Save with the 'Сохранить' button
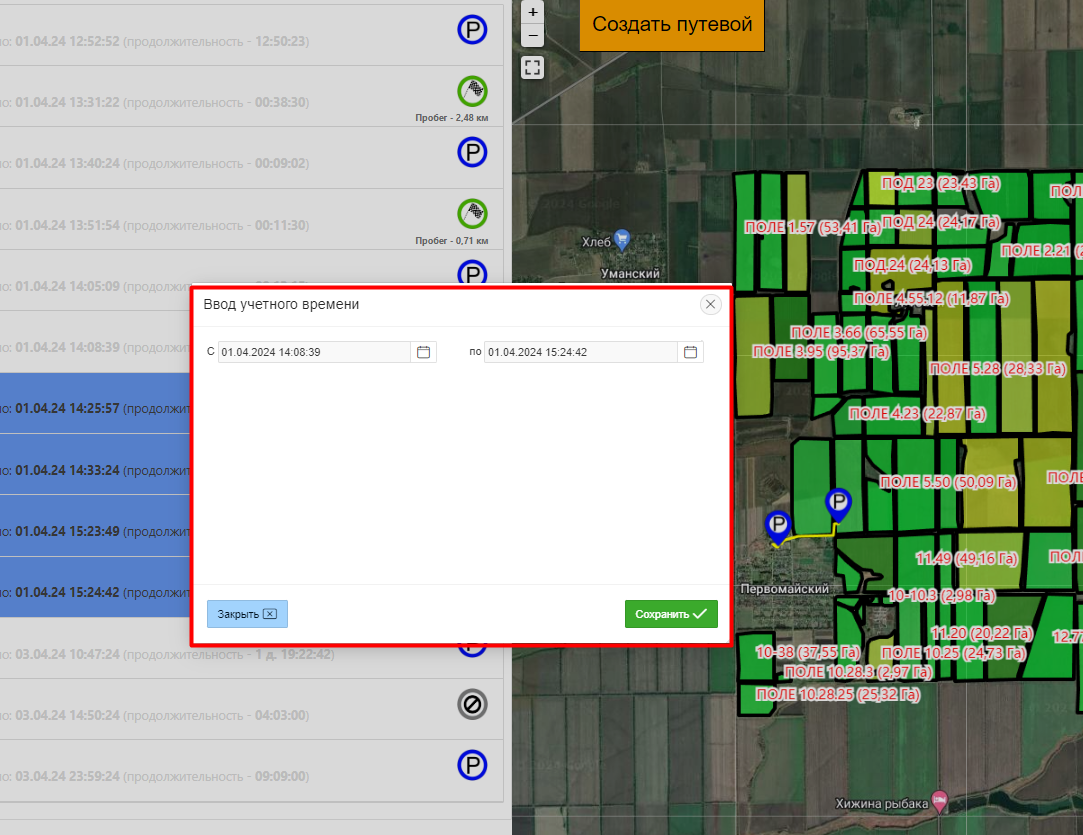The width and height of the screenshot is (1083, 835). point(671,614)
